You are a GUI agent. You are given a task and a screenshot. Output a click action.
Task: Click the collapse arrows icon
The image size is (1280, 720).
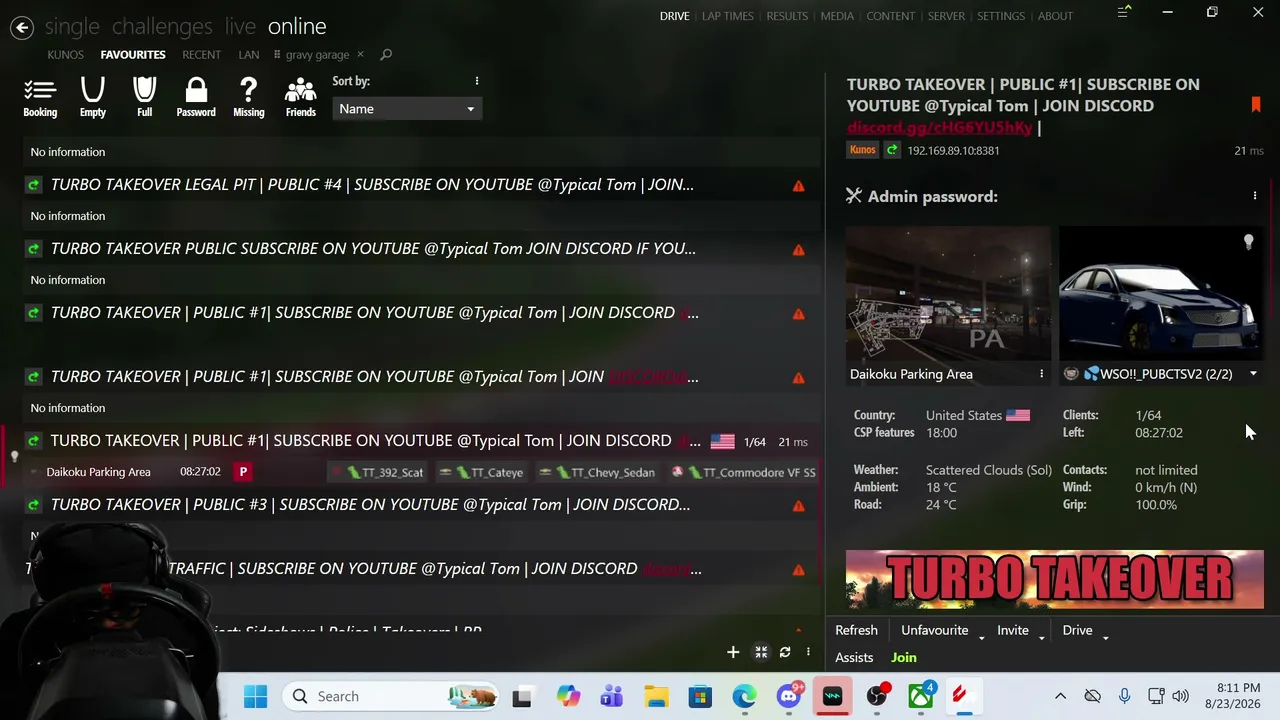[x=761, y=653]
